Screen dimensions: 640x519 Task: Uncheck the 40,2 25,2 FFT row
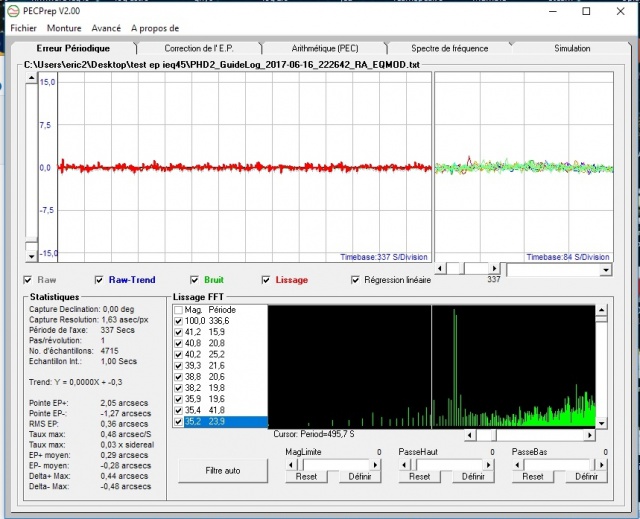(178, 355)
